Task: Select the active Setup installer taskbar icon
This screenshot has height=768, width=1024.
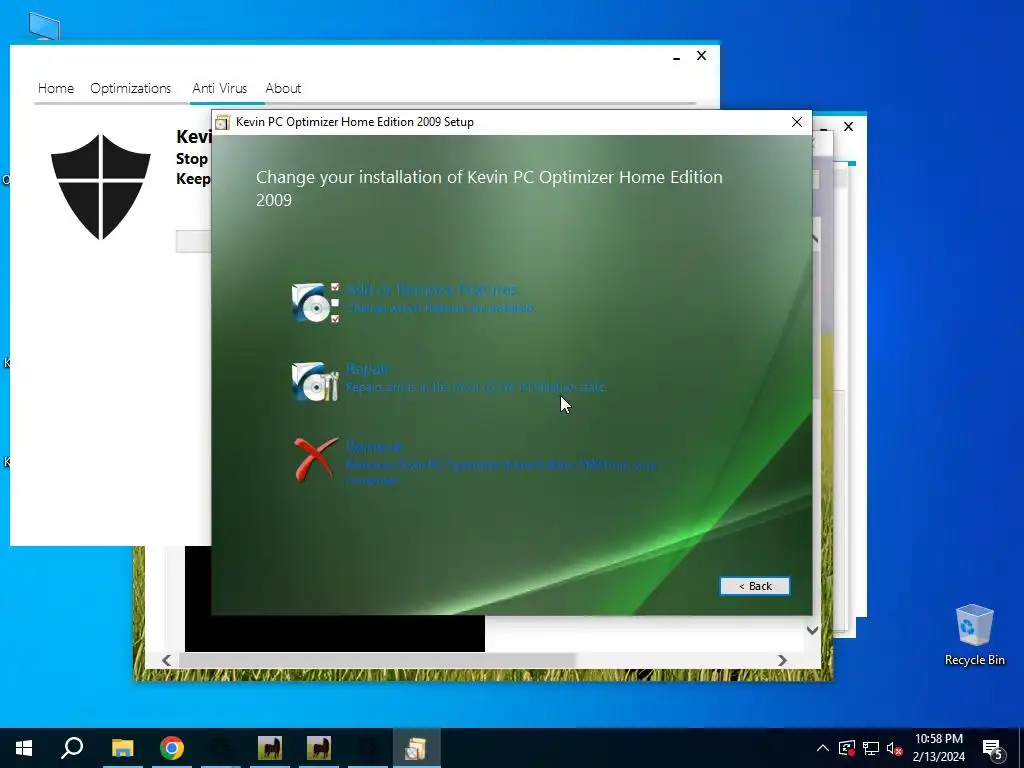Action: pos(416,748)
